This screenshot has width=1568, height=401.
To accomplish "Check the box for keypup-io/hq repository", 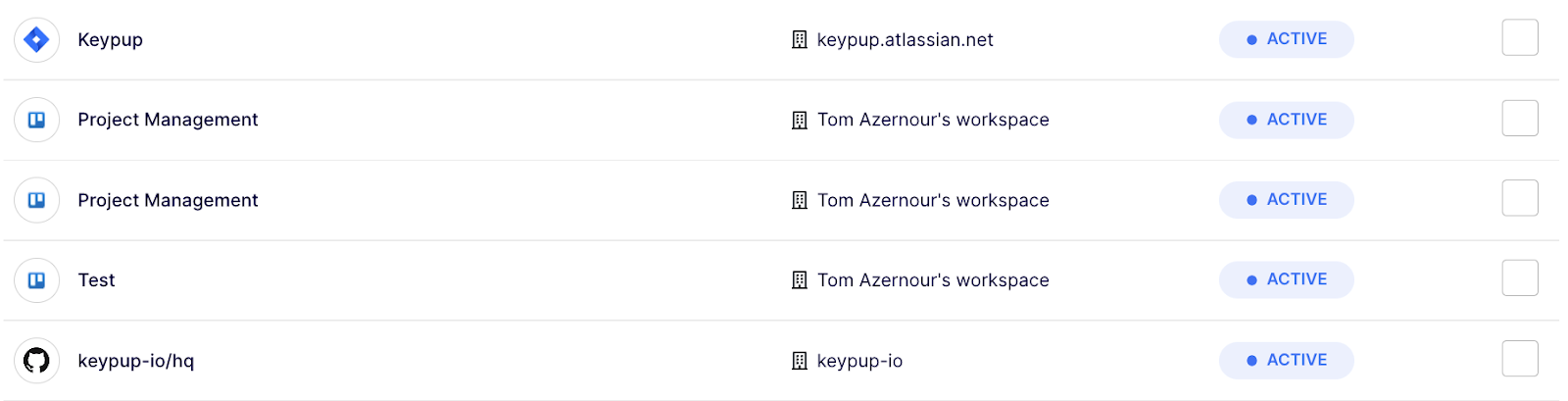I will 1520,359.
